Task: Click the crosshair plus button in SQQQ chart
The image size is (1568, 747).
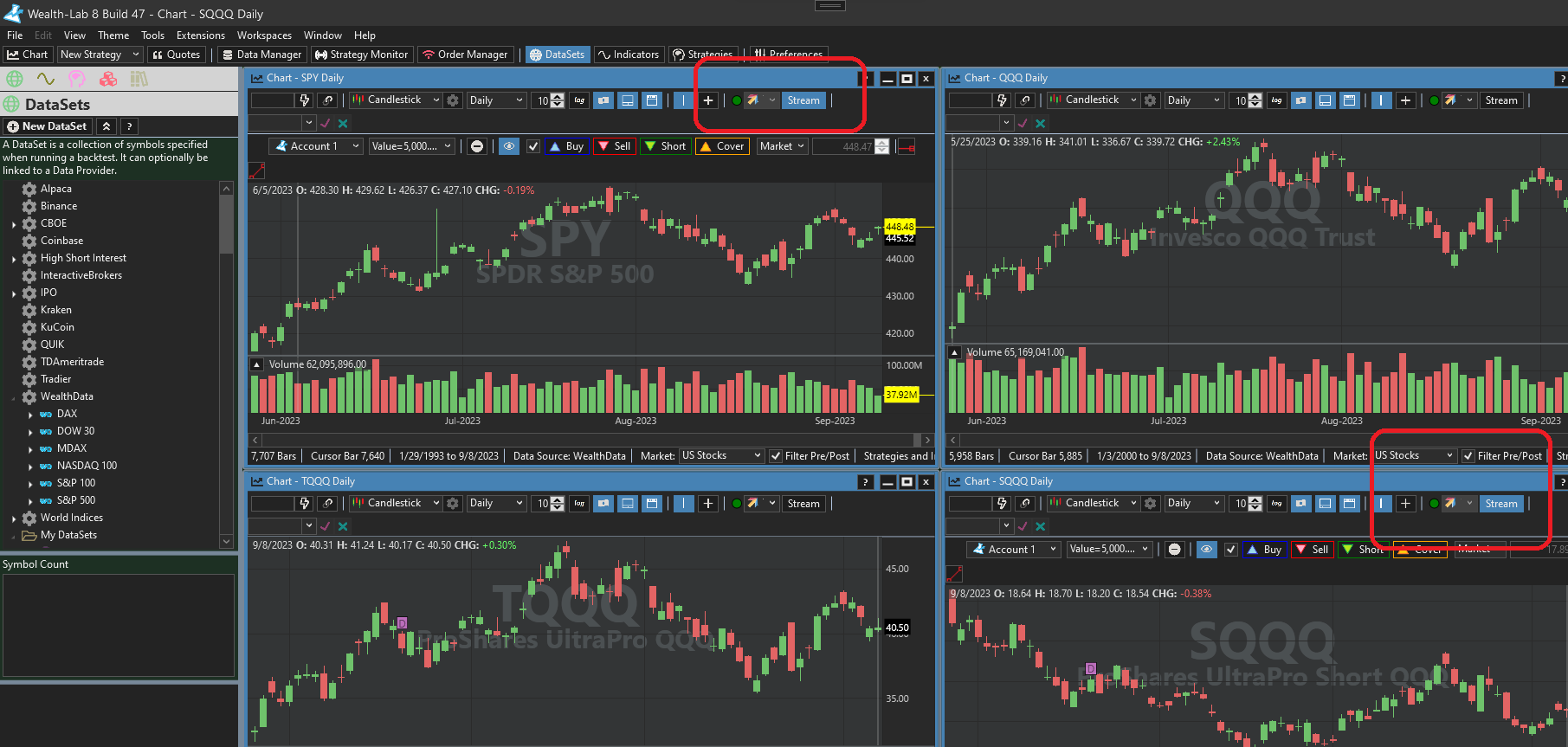Action: (1405, 504)
